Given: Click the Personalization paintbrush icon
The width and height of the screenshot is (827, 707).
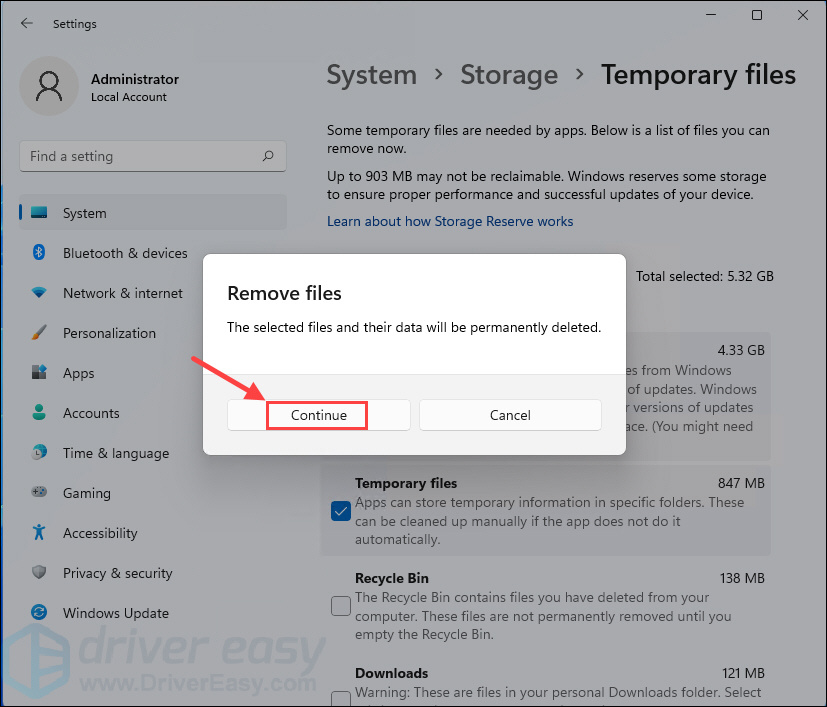Looking at the screenshot, I should pos(39,332).
